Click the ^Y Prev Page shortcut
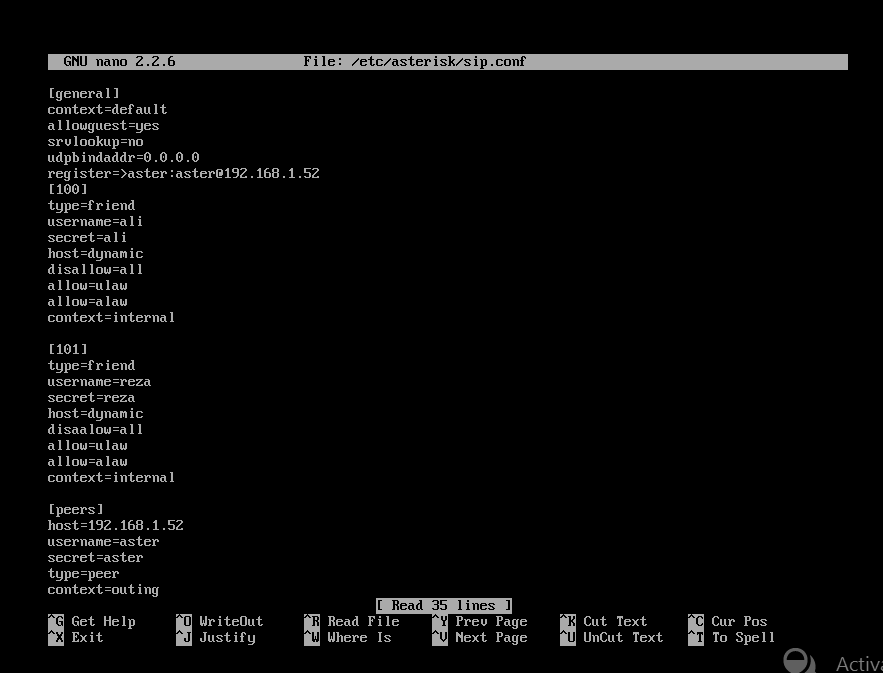This screenshot has width=883, height=673. pyautogui.click(x=479, y=621)
